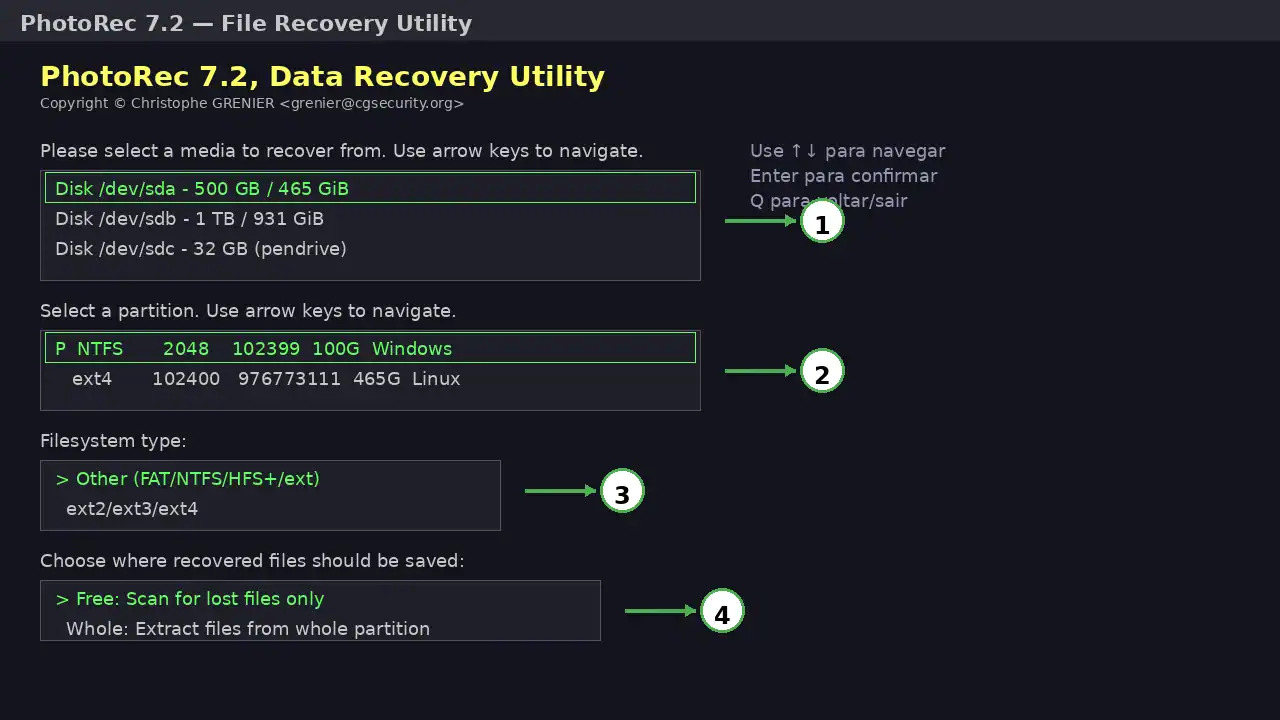This screenshot has width=1280, height=720.
Task: Click the numbered circle marker 4
Action: click(722, 611)
